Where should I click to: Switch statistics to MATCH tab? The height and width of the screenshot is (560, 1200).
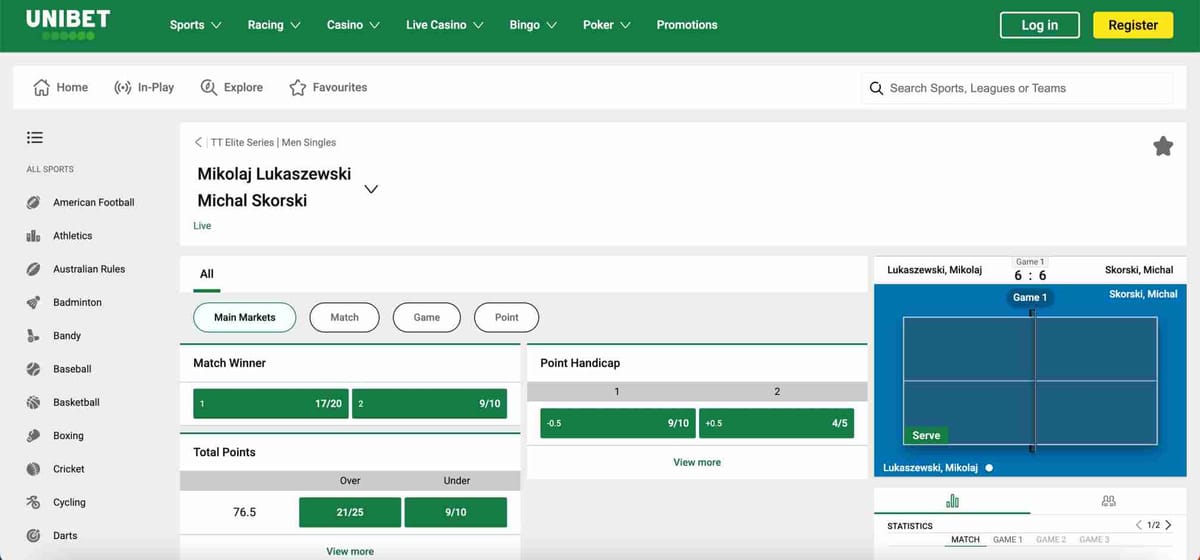click(965, 540)
